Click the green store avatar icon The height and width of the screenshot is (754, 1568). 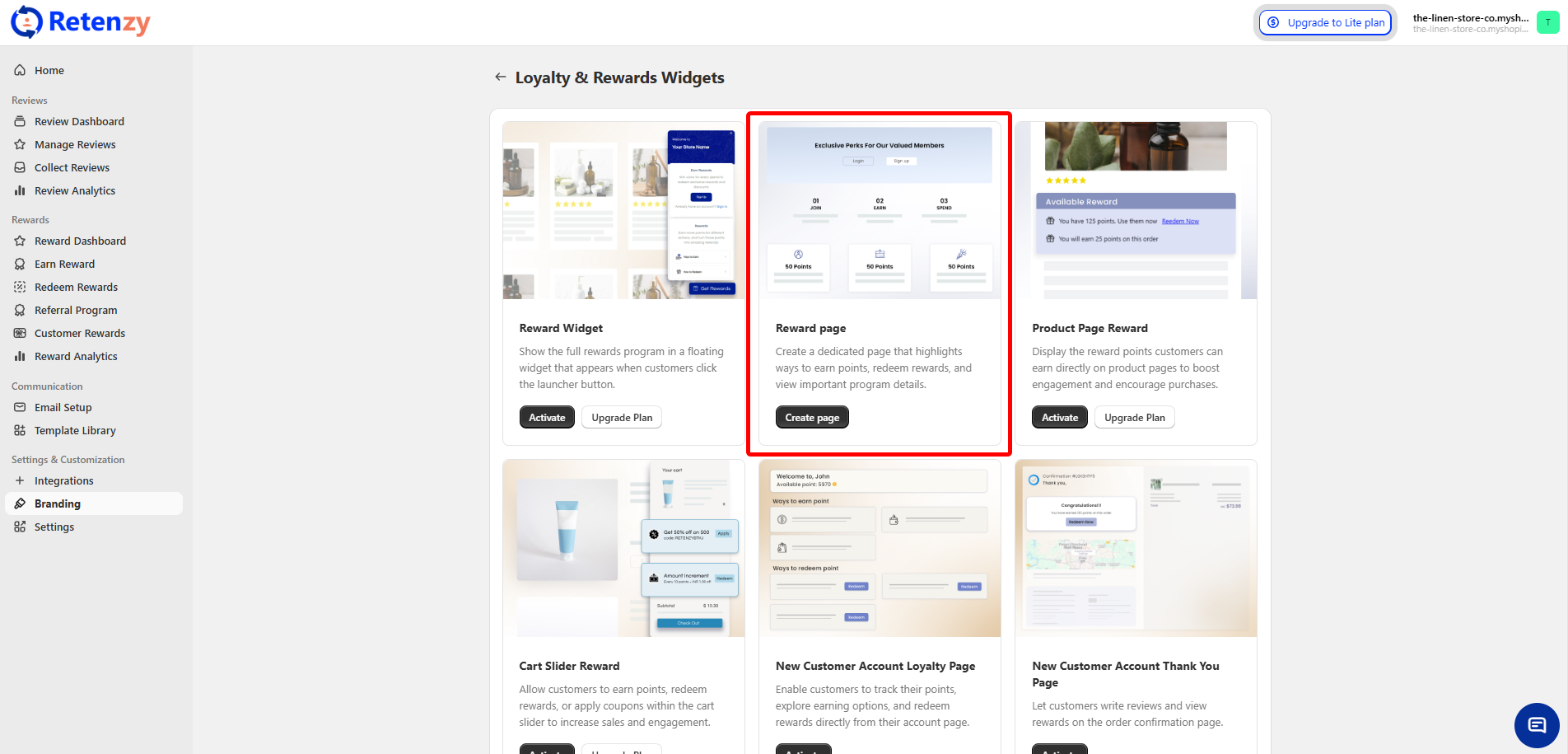click(1548, 23)
